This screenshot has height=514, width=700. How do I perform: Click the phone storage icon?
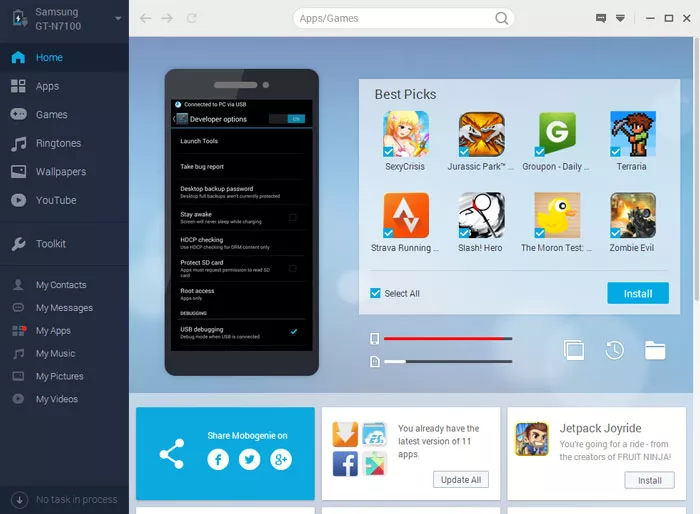[x=375, y=338]
